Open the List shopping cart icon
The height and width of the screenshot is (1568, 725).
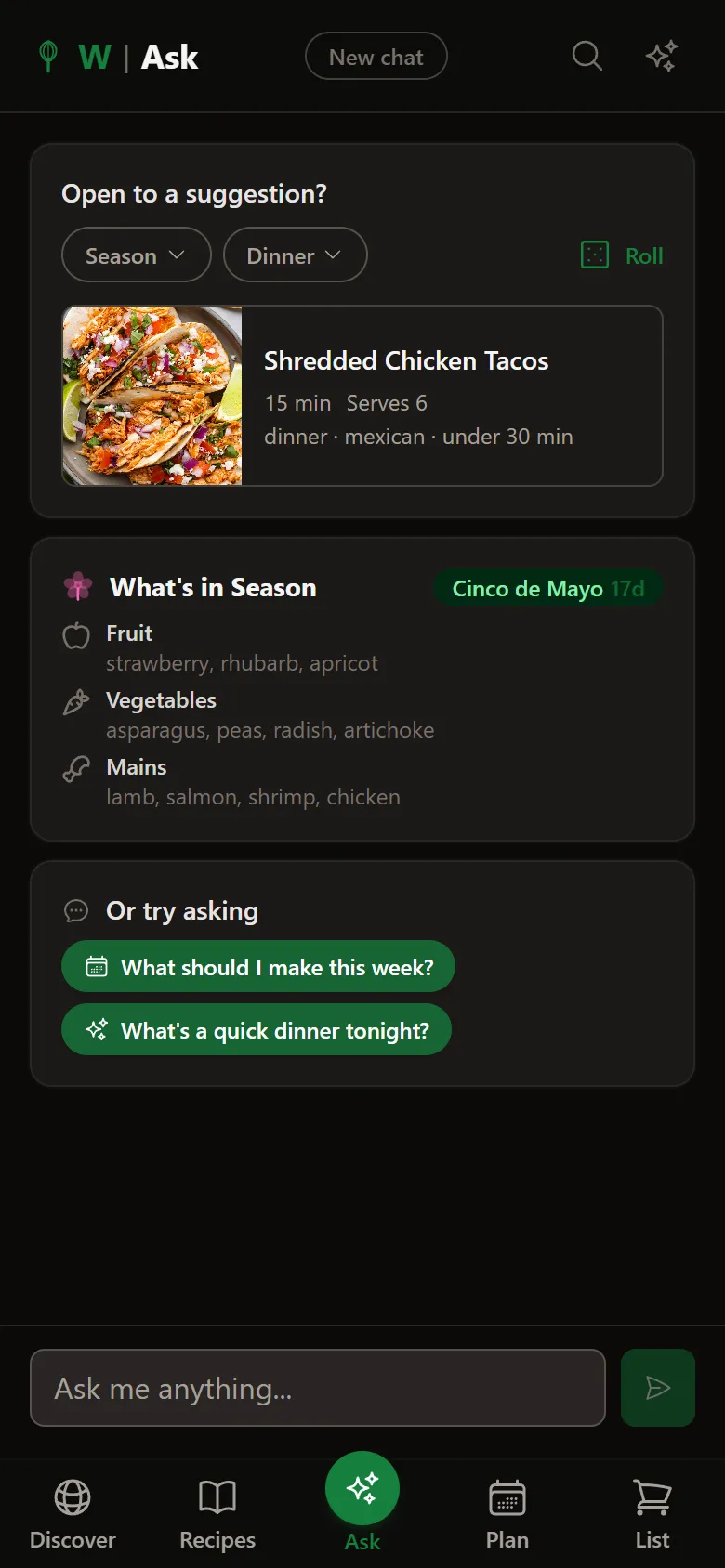(652, 1496)
